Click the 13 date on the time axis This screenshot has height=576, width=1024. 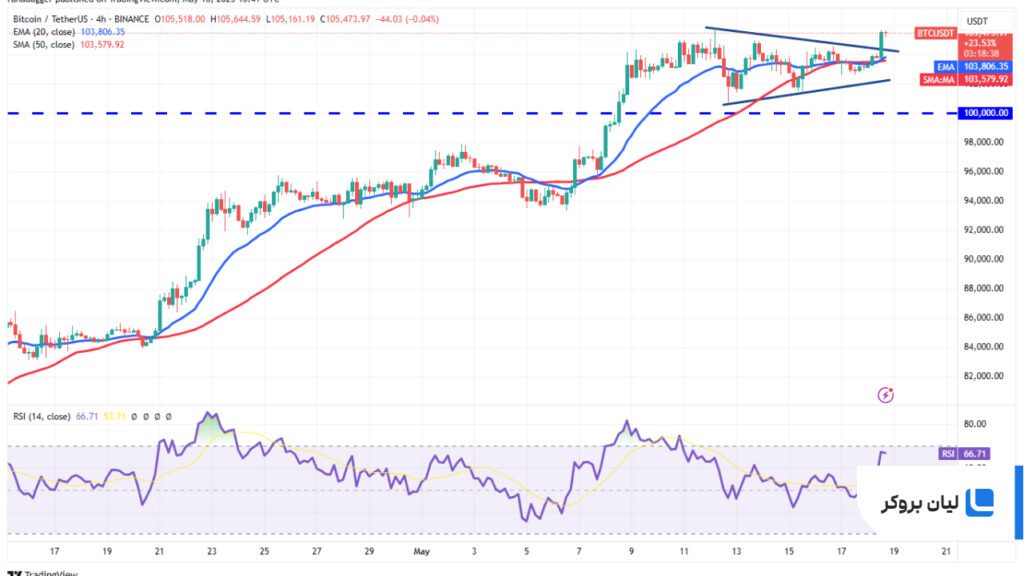[x=736, y=552]
